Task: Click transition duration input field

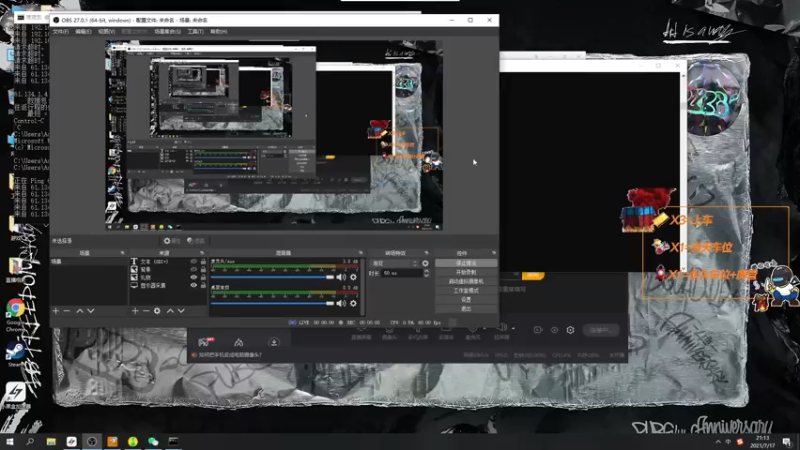Action: (403, 273)
